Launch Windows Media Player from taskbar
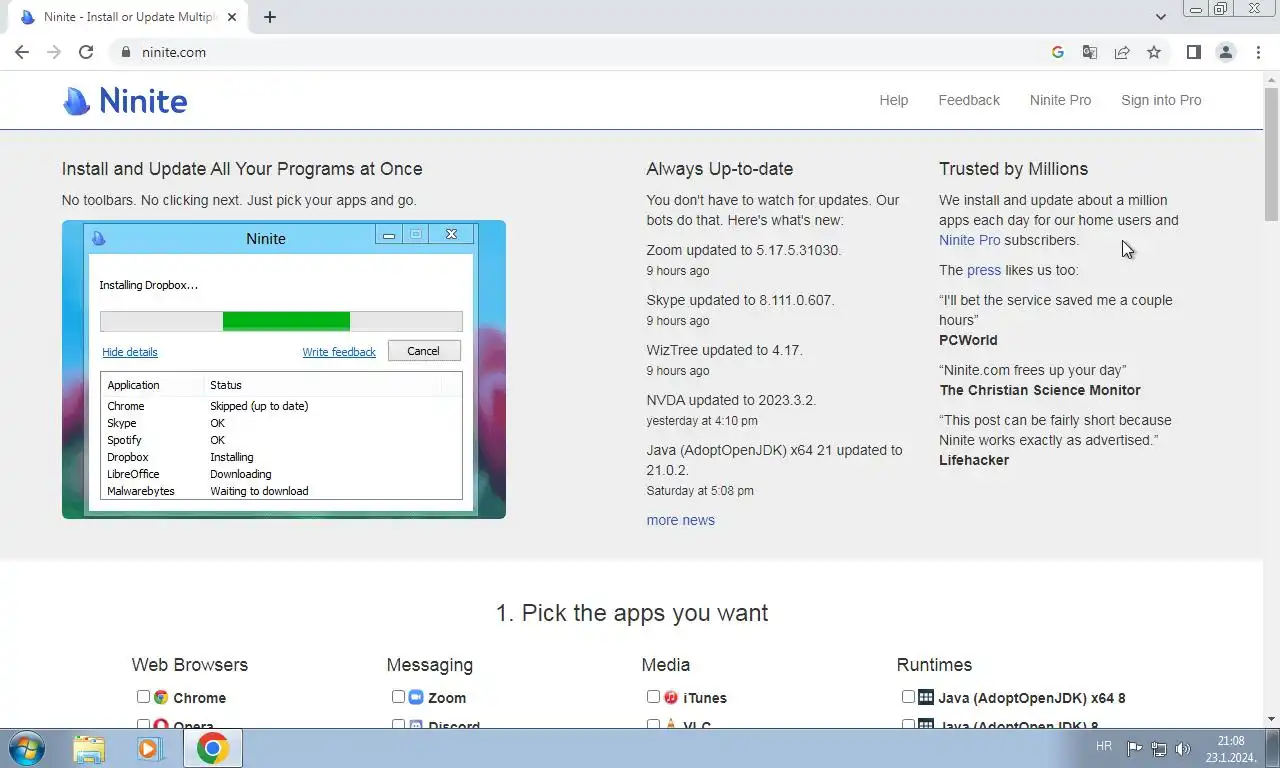The width and height of the screenshot is (1280, 768). click(150, 748)
